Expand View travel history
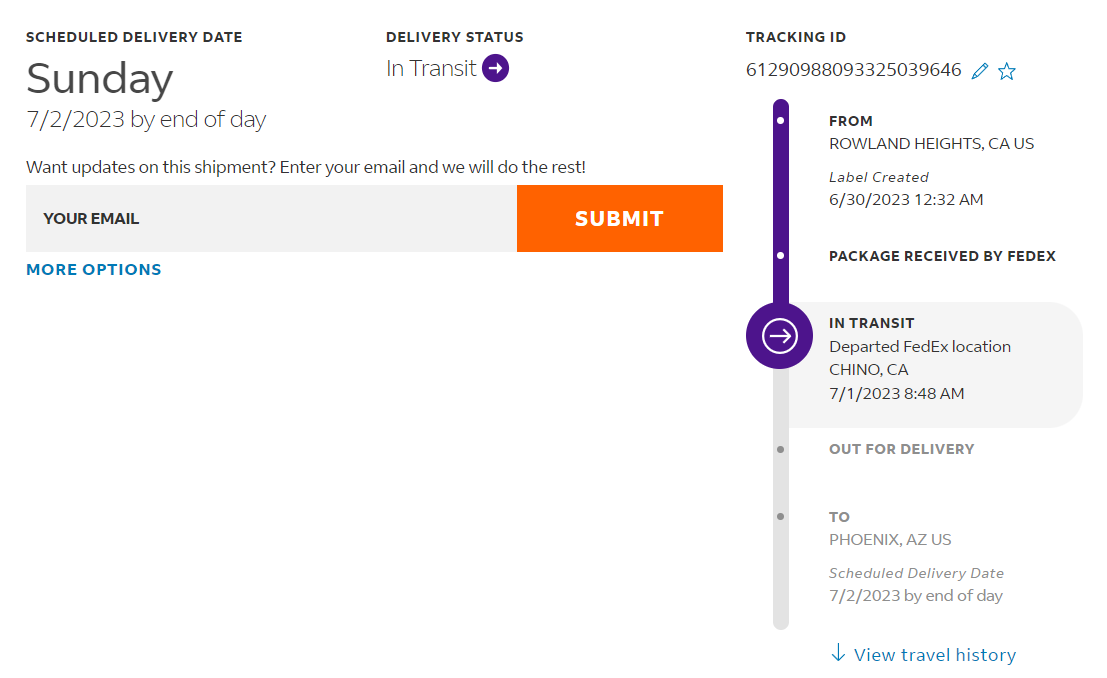The width and height of the screenshot is (1107, 678). 934,655
